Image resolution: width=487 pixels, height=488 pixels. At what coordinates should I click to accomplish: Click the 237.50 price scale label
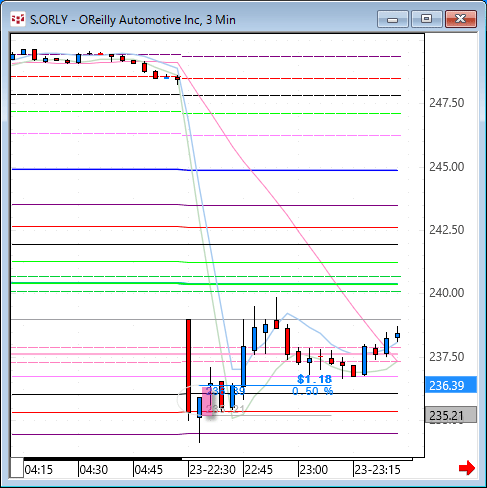446,357
